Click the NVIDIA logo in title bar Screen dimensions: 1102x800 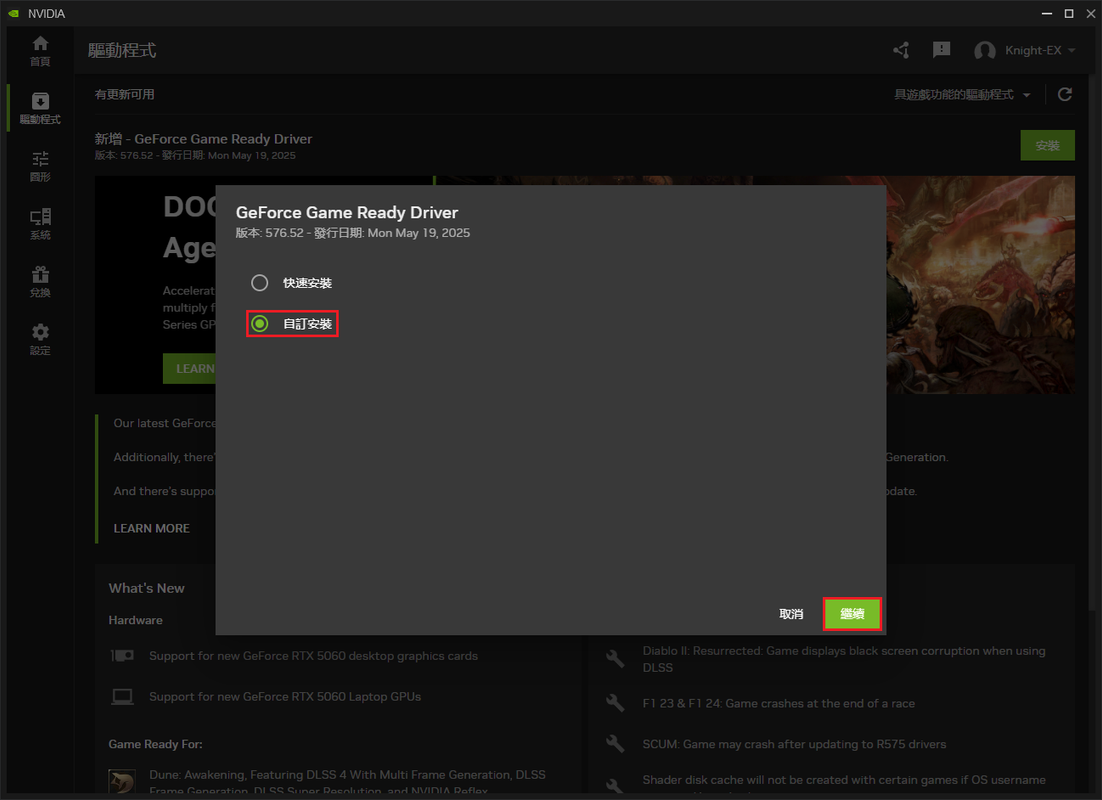click(x=13, y=13)
